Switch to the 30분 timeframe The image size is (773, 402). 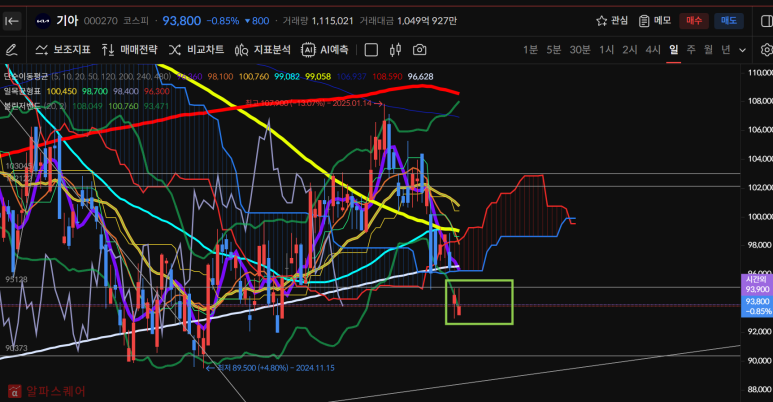(x=580, y=50)
